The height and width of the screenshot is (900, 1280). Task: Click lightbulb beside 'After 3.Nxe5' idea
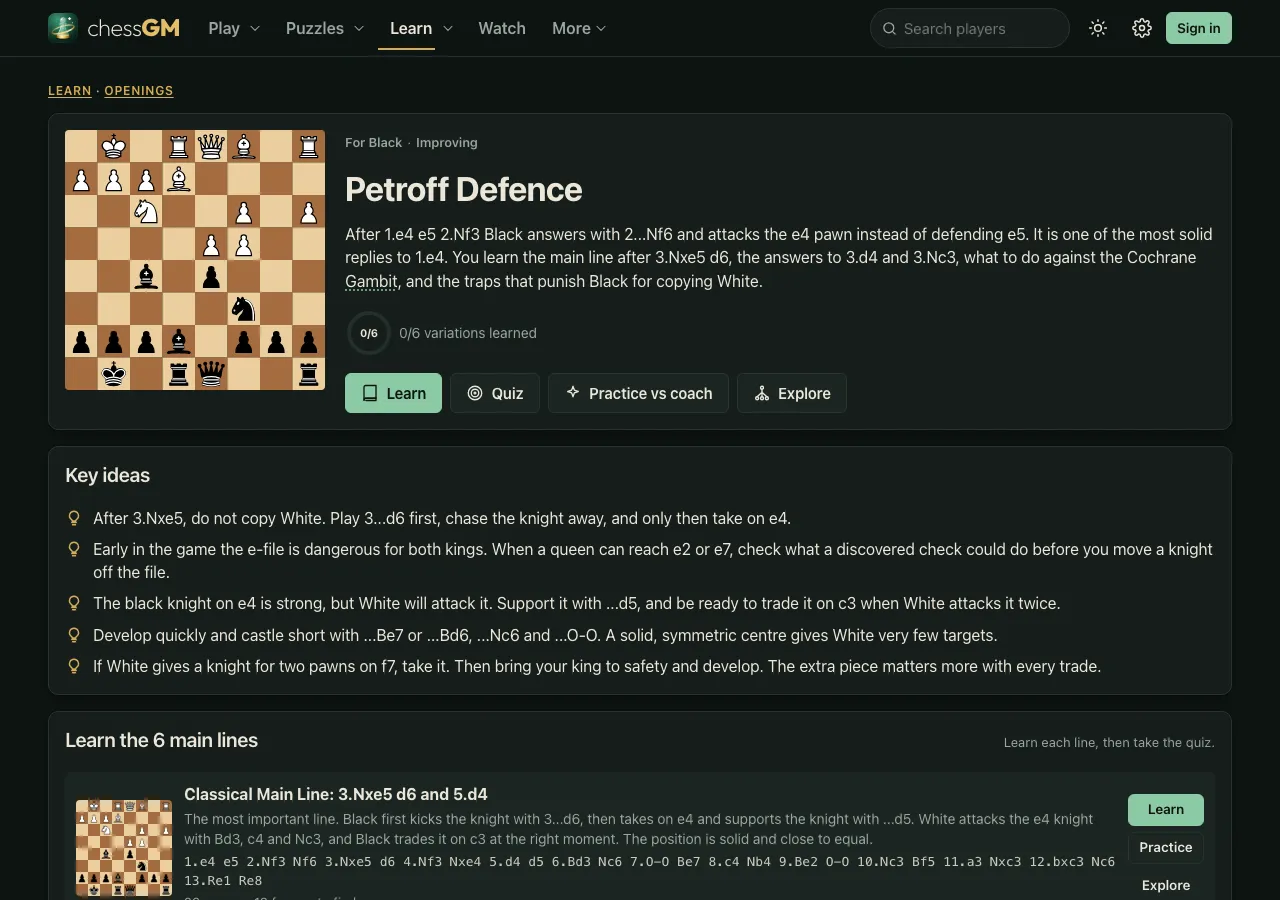tap(73, 518)
